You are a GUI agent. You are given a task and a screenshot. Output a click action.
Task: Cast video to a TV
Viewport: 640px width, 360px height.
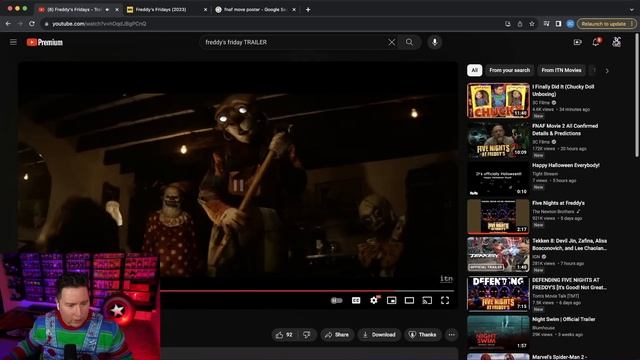point(427,300)
